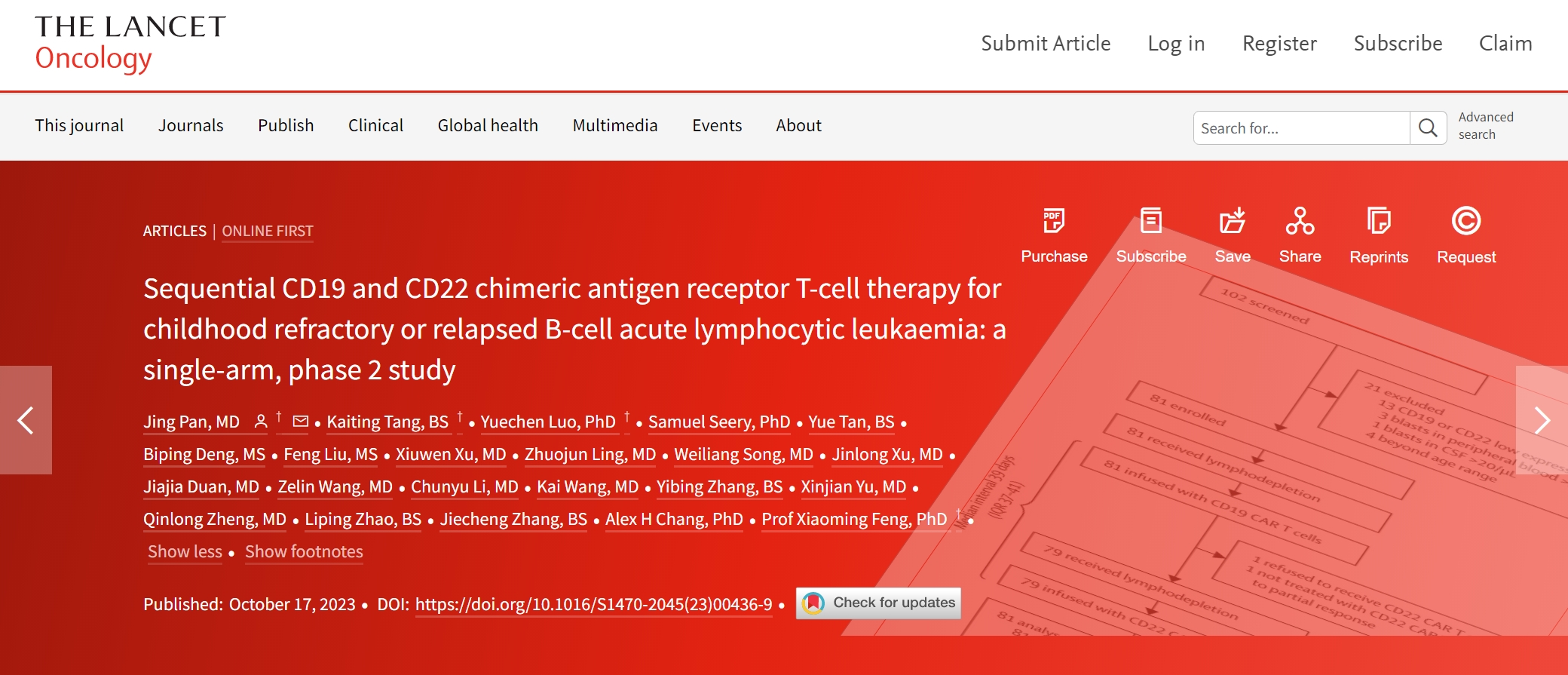Image resolution: width=1568 pixels, height=675 pixels.
Task: Click the Check for updates badge
Action: [x=878, y=603]
